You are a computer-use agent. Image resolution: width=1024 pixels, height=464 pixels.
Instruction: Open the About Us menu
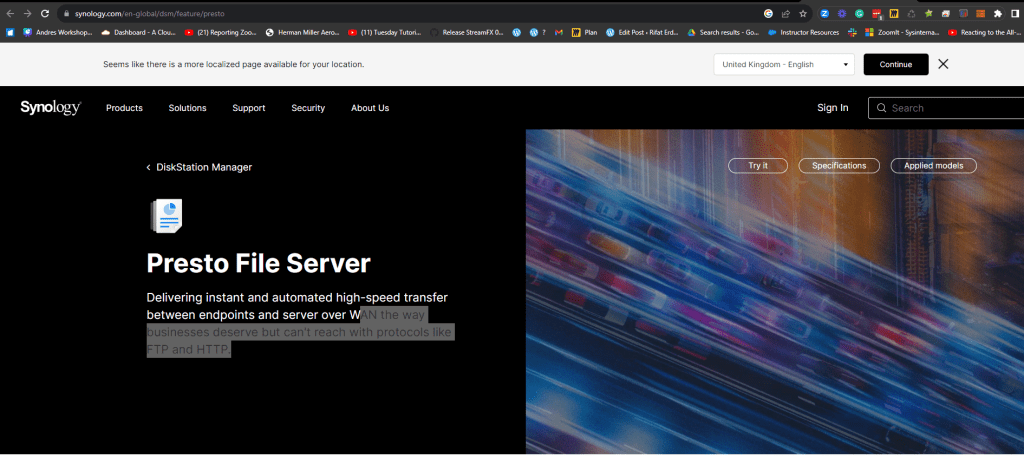[370, 108]
